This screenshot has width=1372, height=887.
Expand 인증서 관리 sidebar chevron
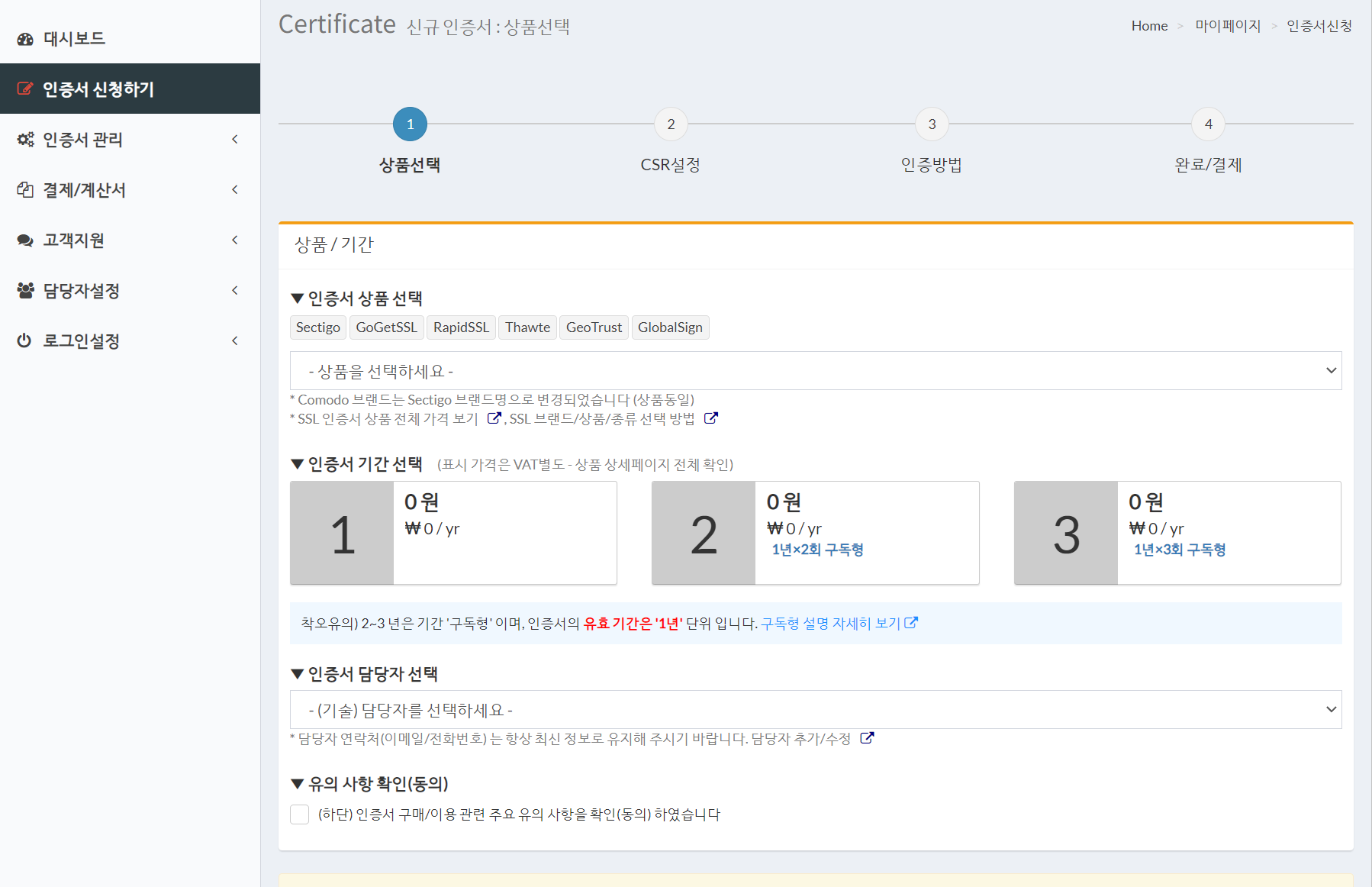[x=235, y=139]
